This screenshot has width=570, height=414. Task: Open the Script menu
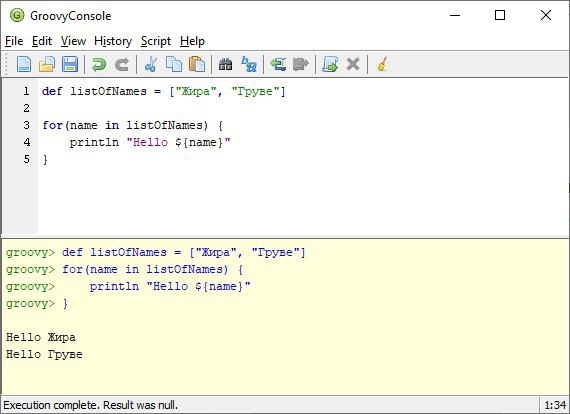[x=156, y=41]
